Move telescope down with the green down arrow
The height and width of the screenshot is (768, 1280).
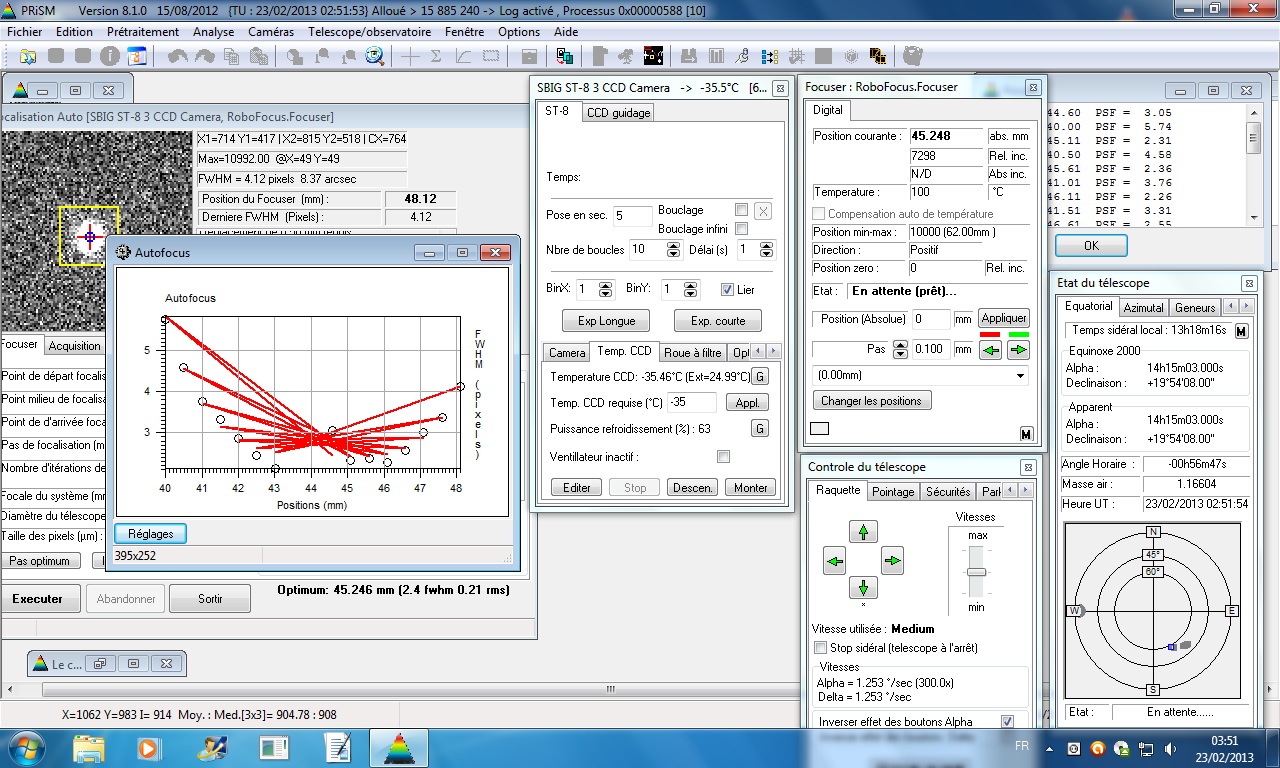point(863,588)
